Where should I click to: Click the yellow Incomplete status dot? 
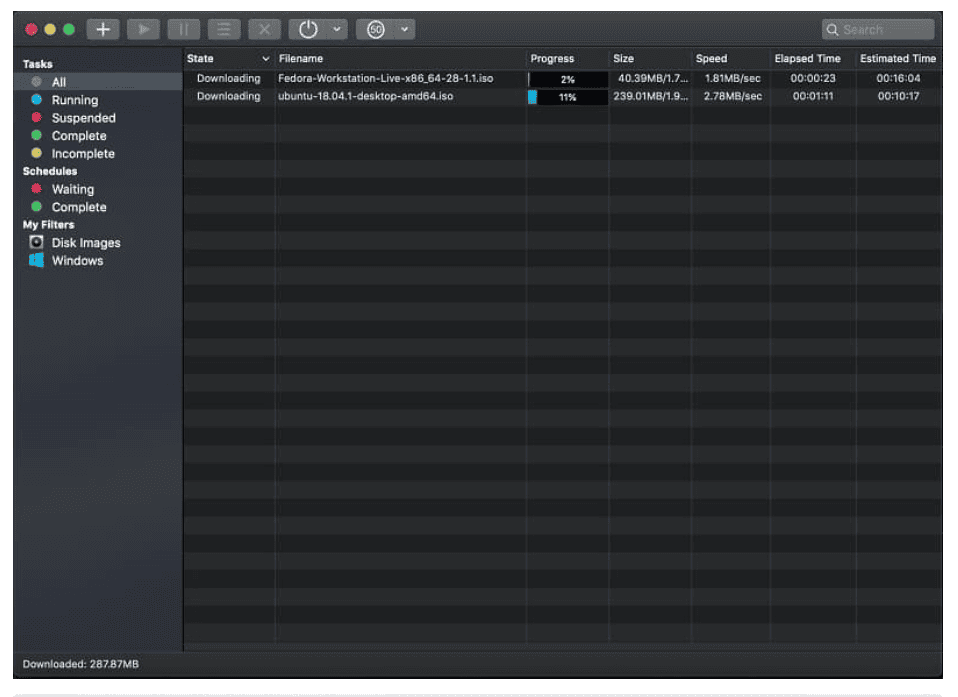(x=37, y=153)
